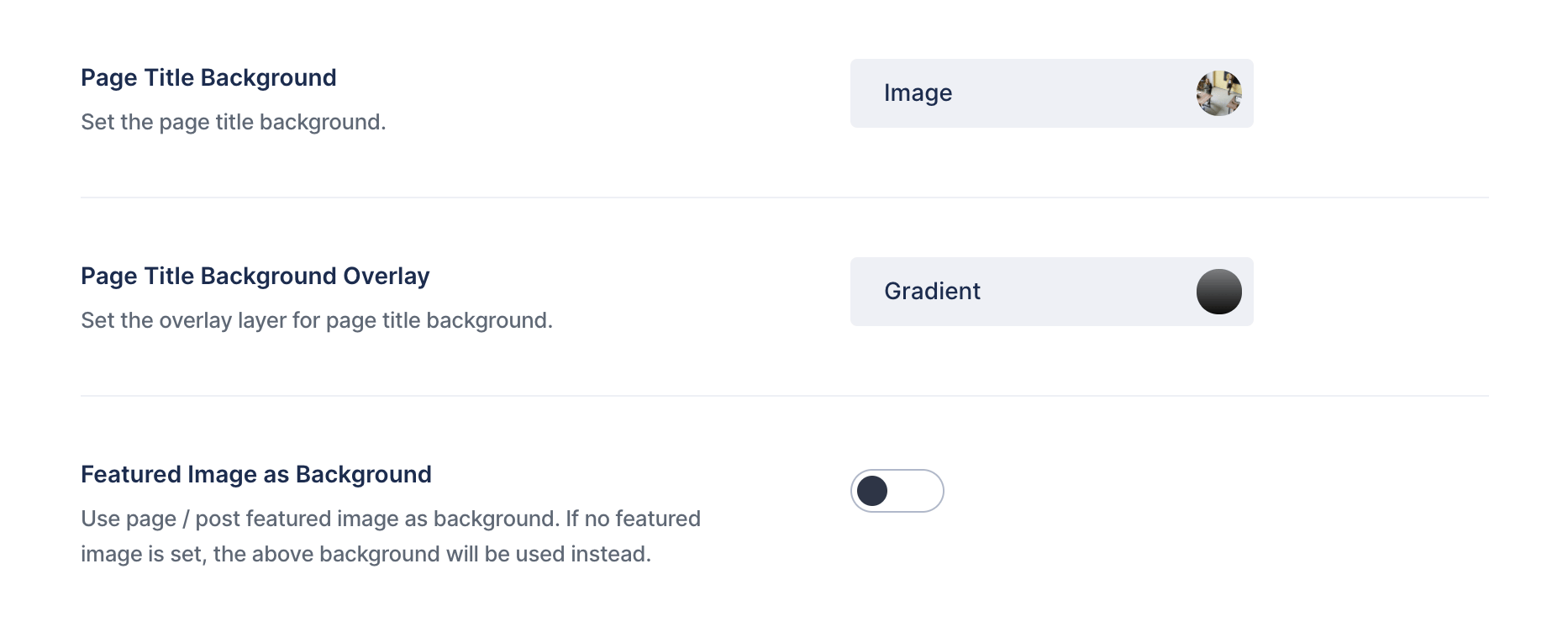Open the Gradient overlay selector field
This screenshot has height=627, width=1568.
pyautogui.click(x=1051, y=292)
